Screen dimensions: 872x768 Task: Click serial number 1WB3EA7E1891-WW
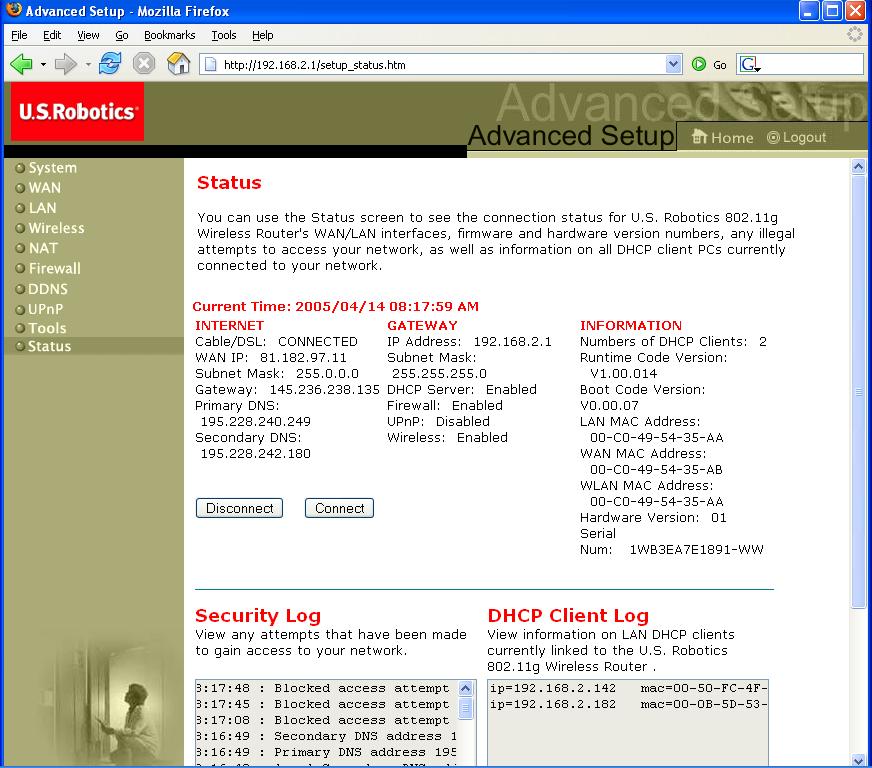click(x=696, y=549)
